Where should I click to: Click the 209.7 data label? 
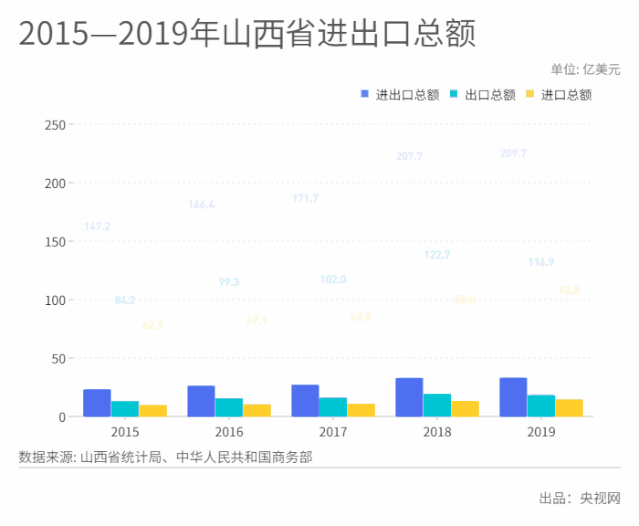coord(513,154)
